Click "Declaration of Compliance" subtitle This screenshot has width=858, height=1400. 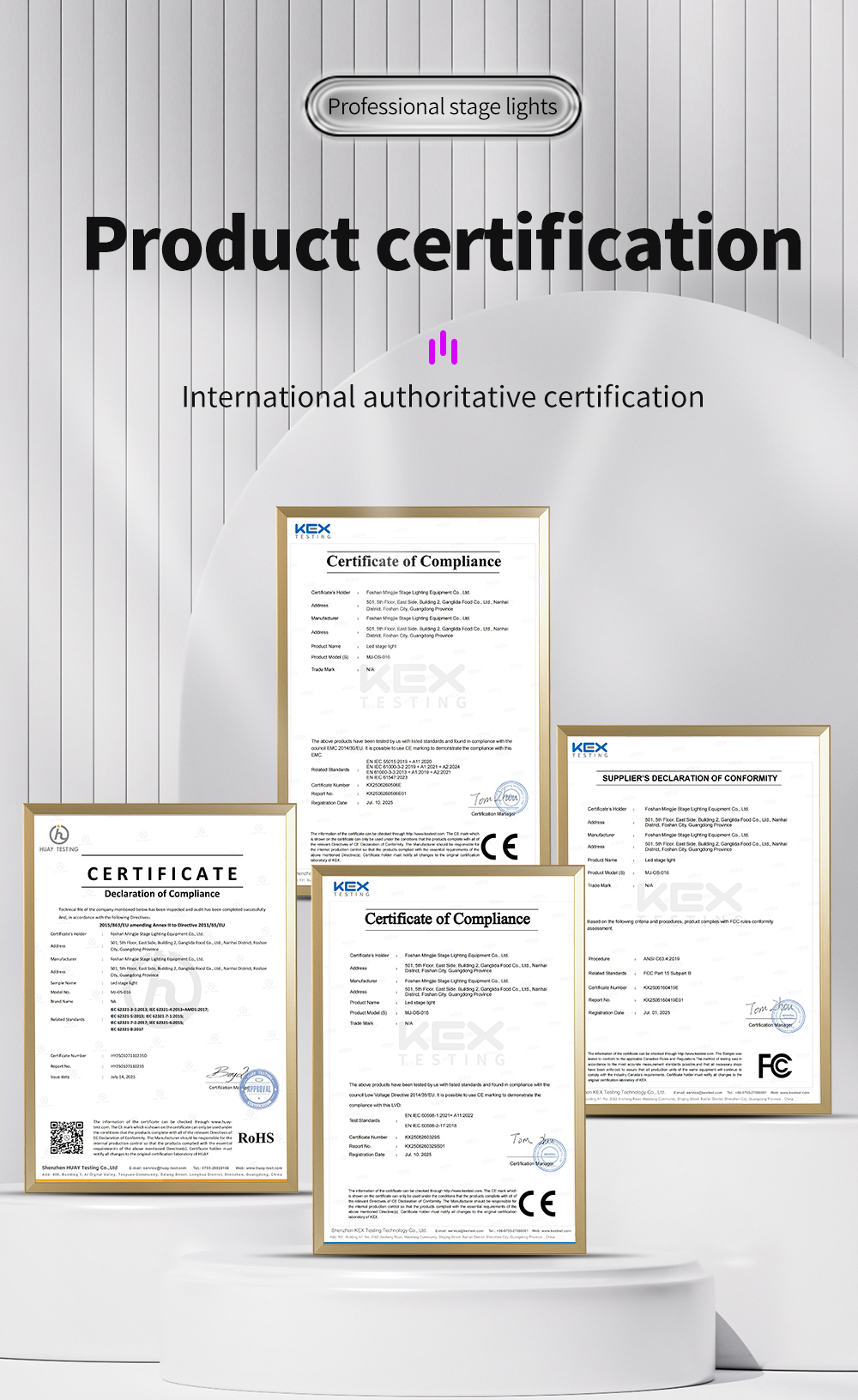click(x=162, y=894)
